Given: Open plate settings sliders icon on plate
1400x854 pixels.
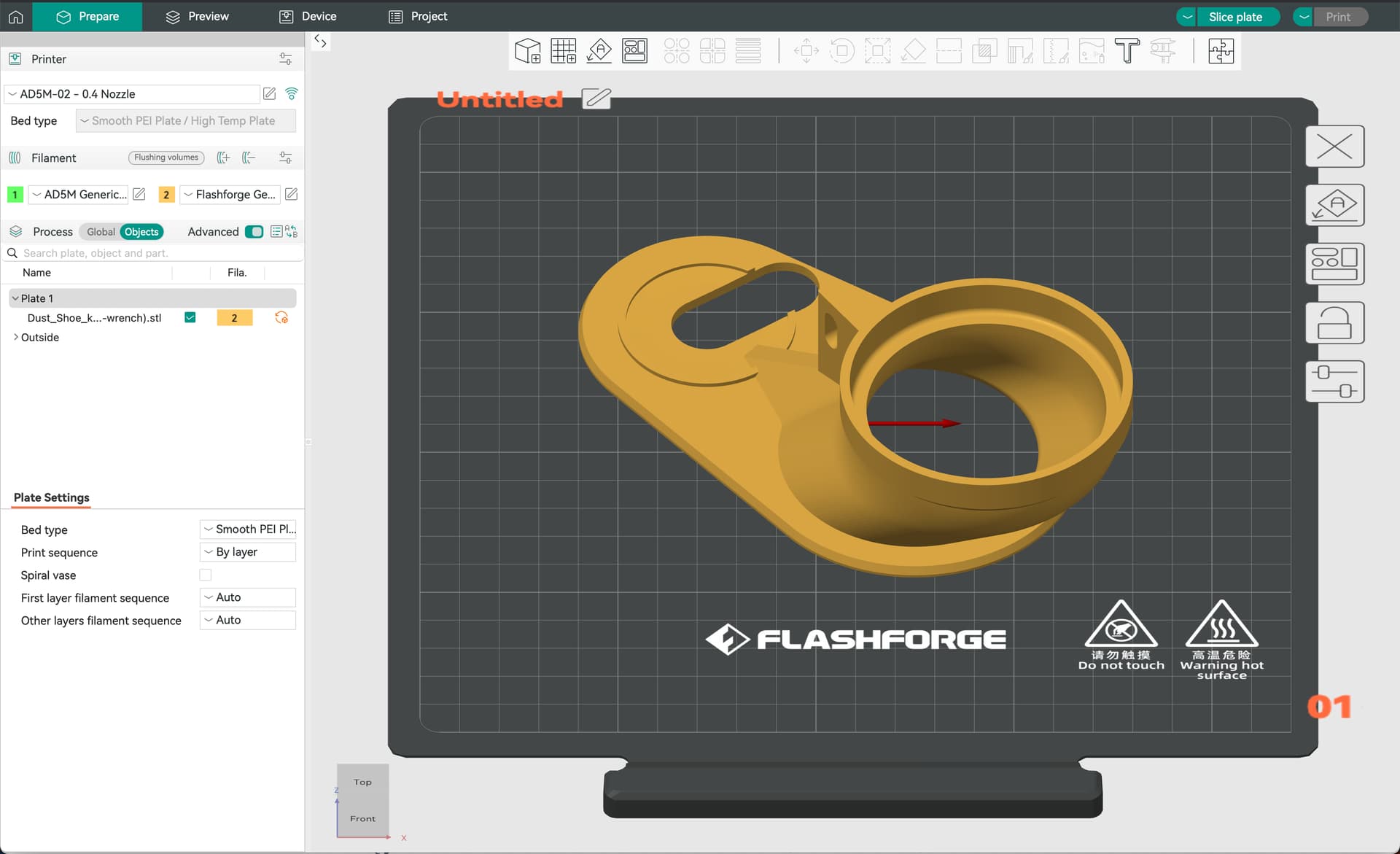Looking at the screenshot, I should (1334, 381).
